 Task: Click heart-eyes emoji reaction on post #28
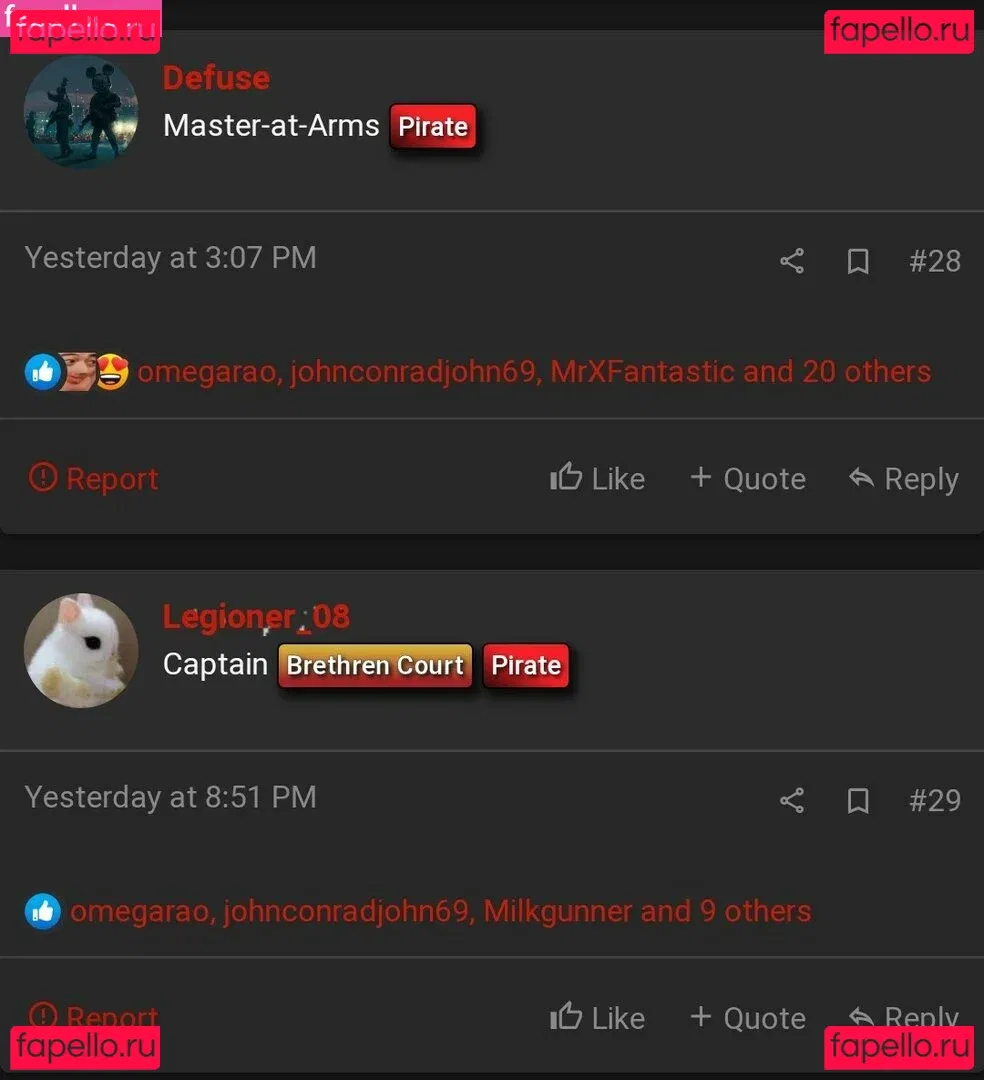112,372
